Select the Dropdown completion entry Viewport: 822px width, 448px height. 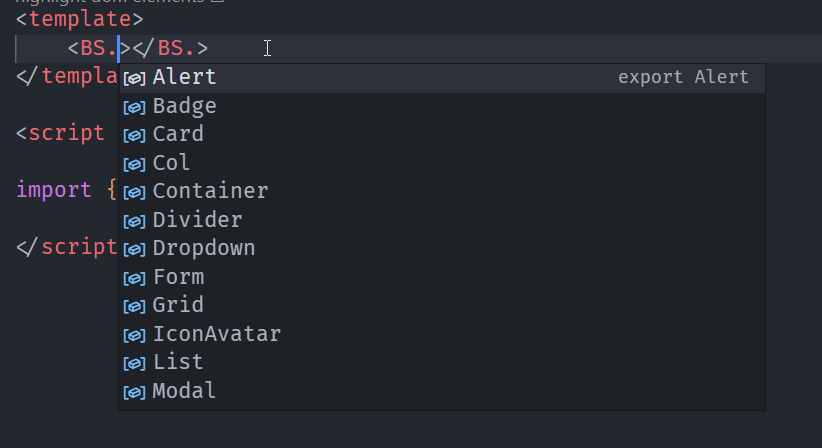point(442,248)
